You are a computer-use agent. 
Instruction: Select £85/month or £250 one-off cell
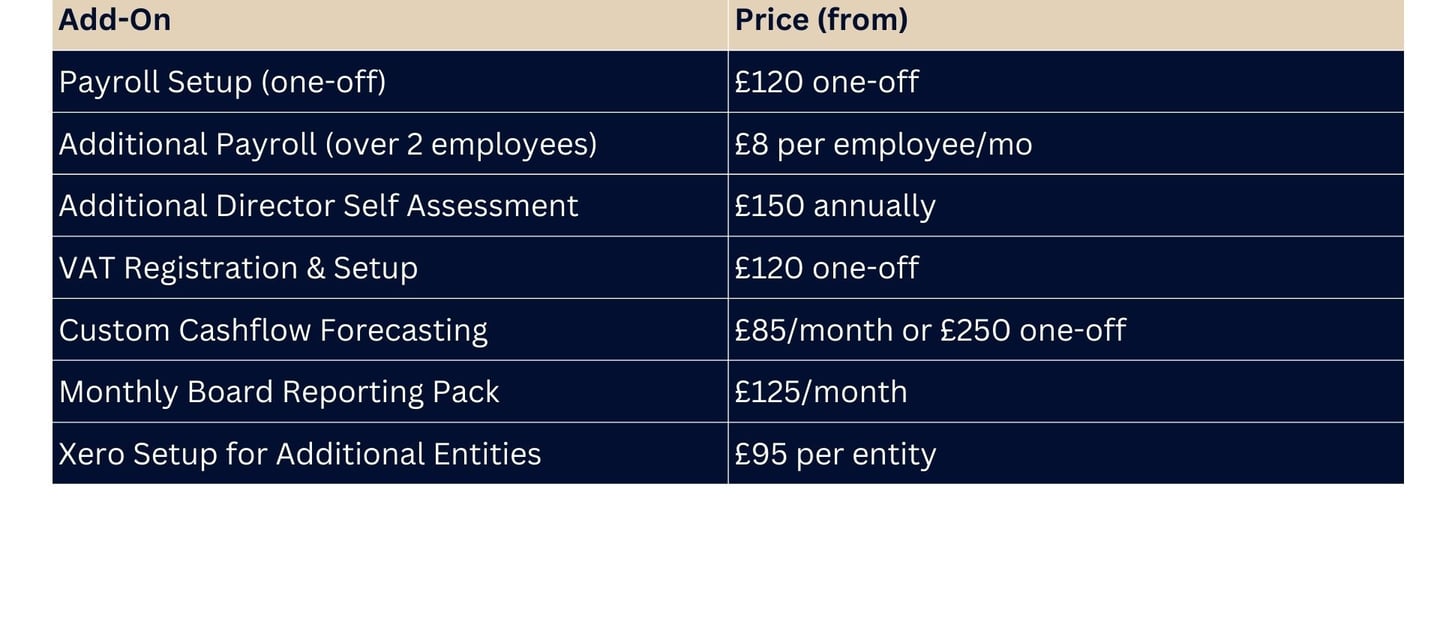[1066, 330]
